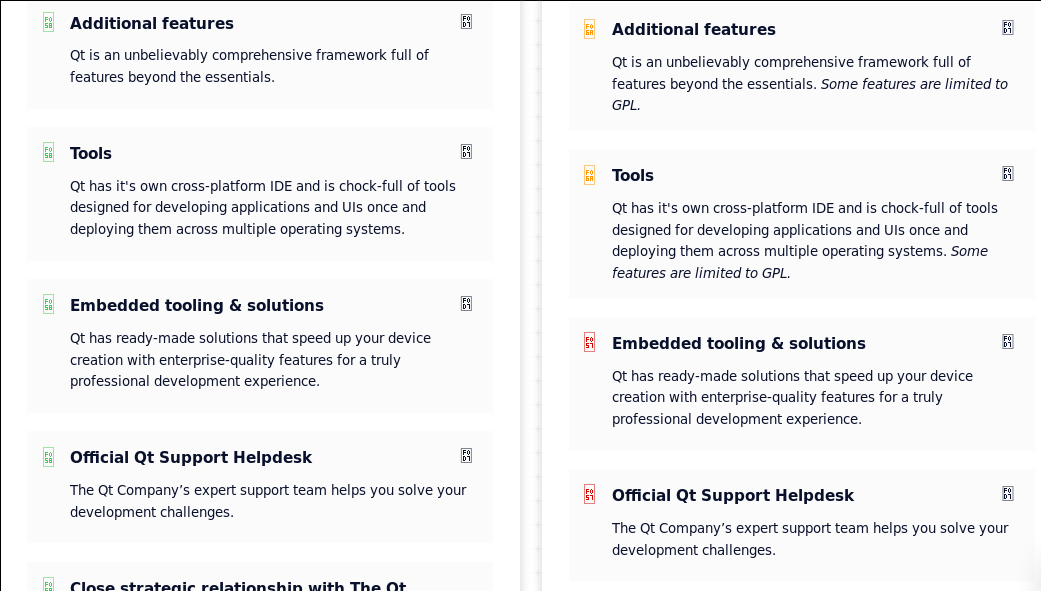Expand right Embedded tooling & solutions card toggle
Image resolution: width=1041 pixels, height=591 pixels.
[x=1008, y=342]
